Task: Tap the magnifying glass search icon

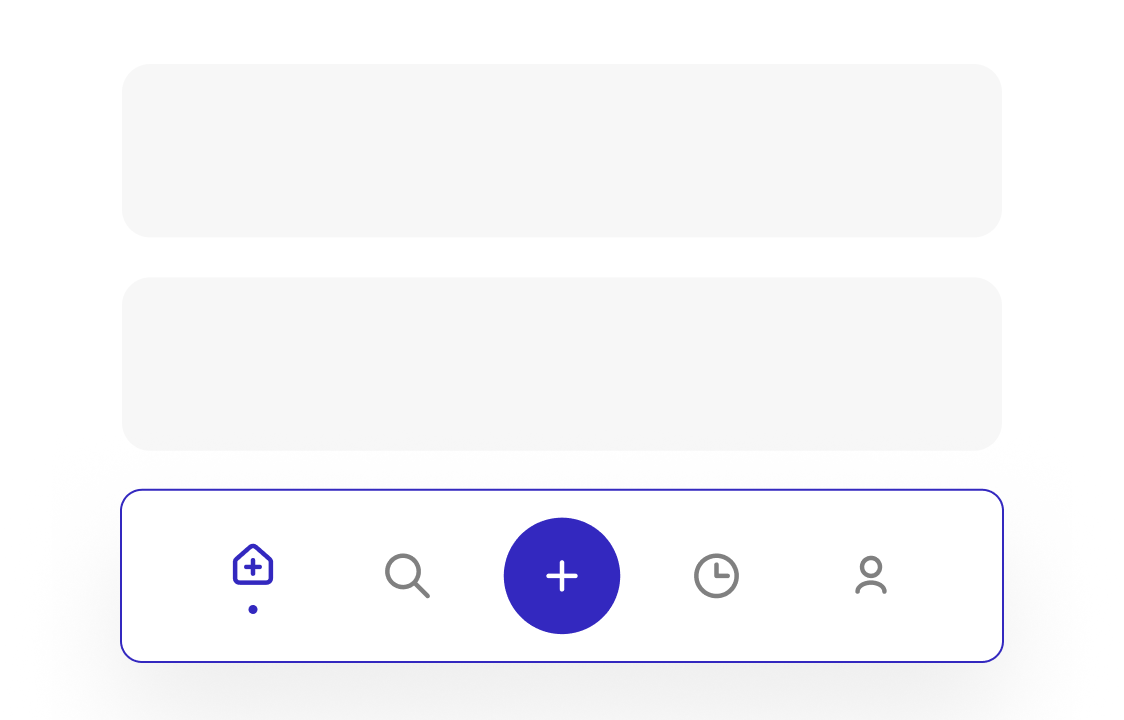Action: tap(407, 576)
